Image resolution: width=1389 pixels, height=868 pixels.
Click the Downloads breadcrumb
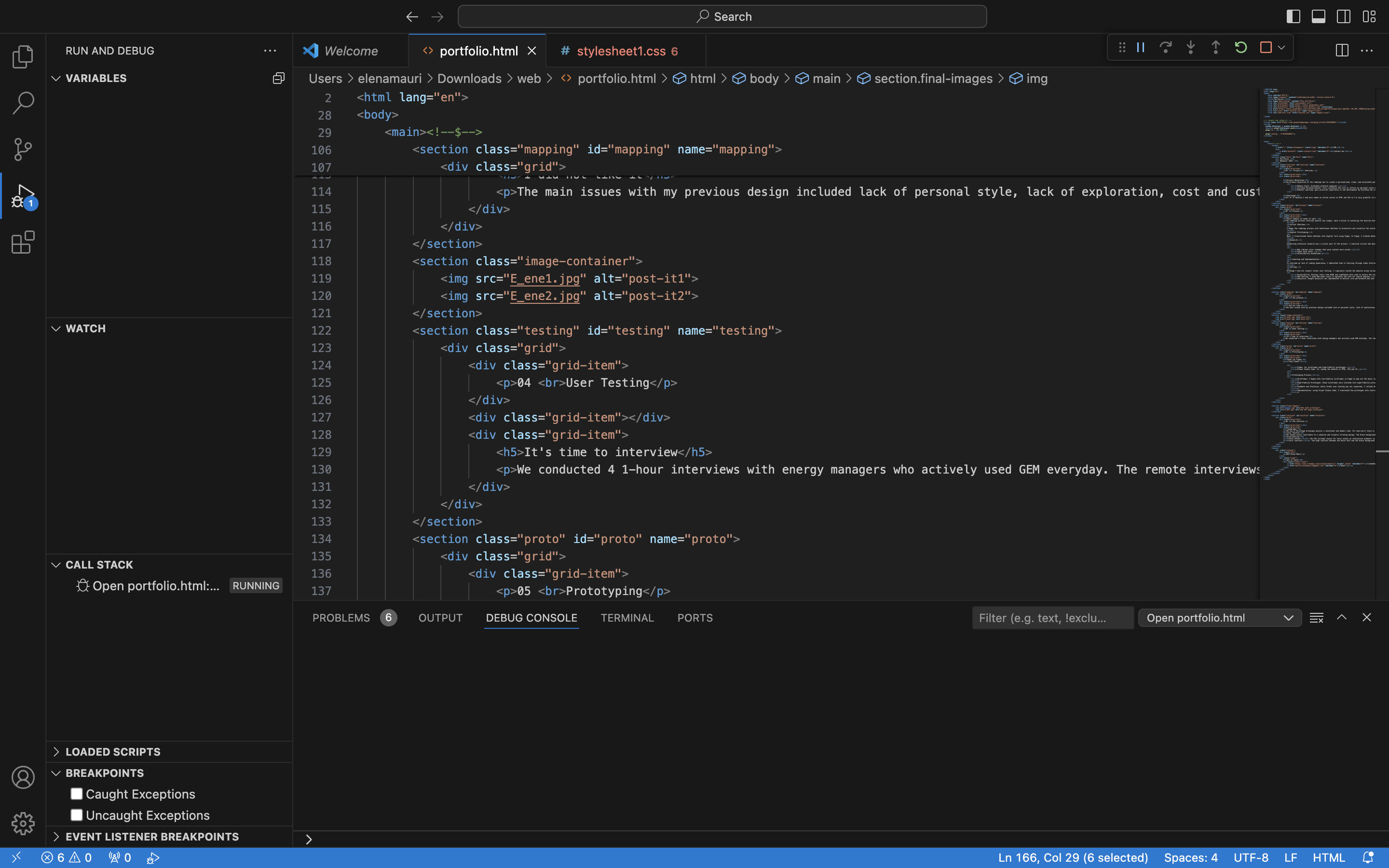469,79
